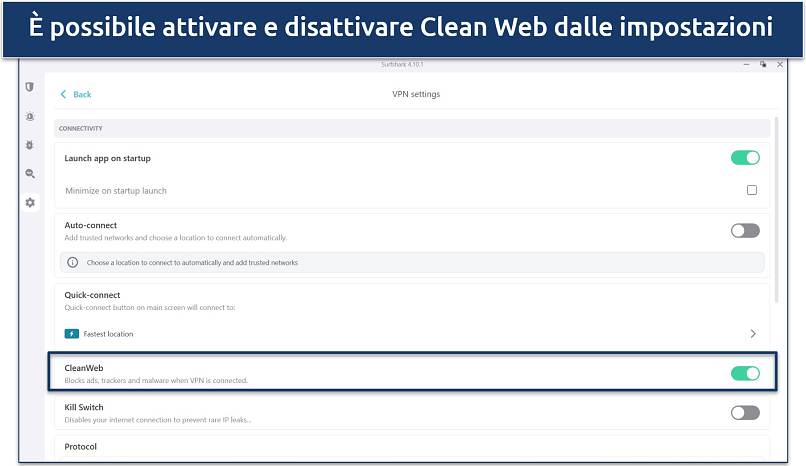Click the info icon in Auto-connect hint
Image resolution: width=806 pixels, height=466 pixels.
pyautogui.click(x=72, y=263)
